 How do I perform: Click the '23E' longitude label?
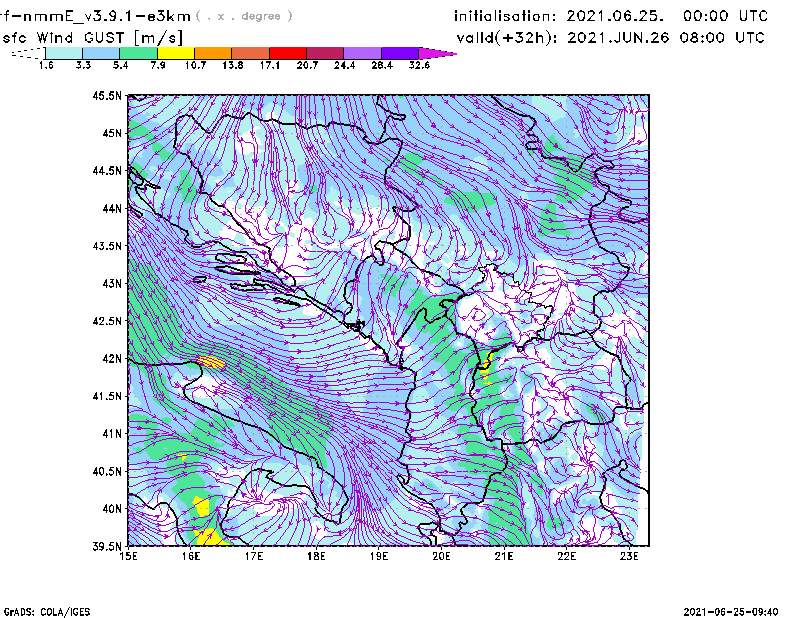[x=629, y=556]
